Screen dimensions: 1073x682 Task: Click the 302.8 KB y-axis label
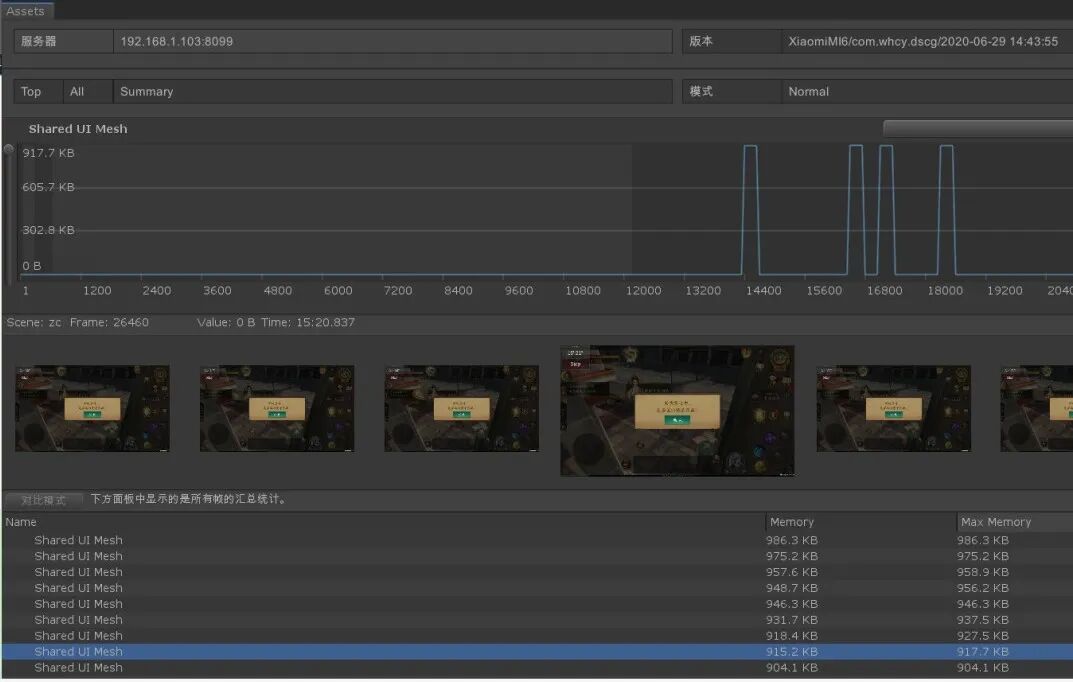pyautogui.click(x=48, y=230)
